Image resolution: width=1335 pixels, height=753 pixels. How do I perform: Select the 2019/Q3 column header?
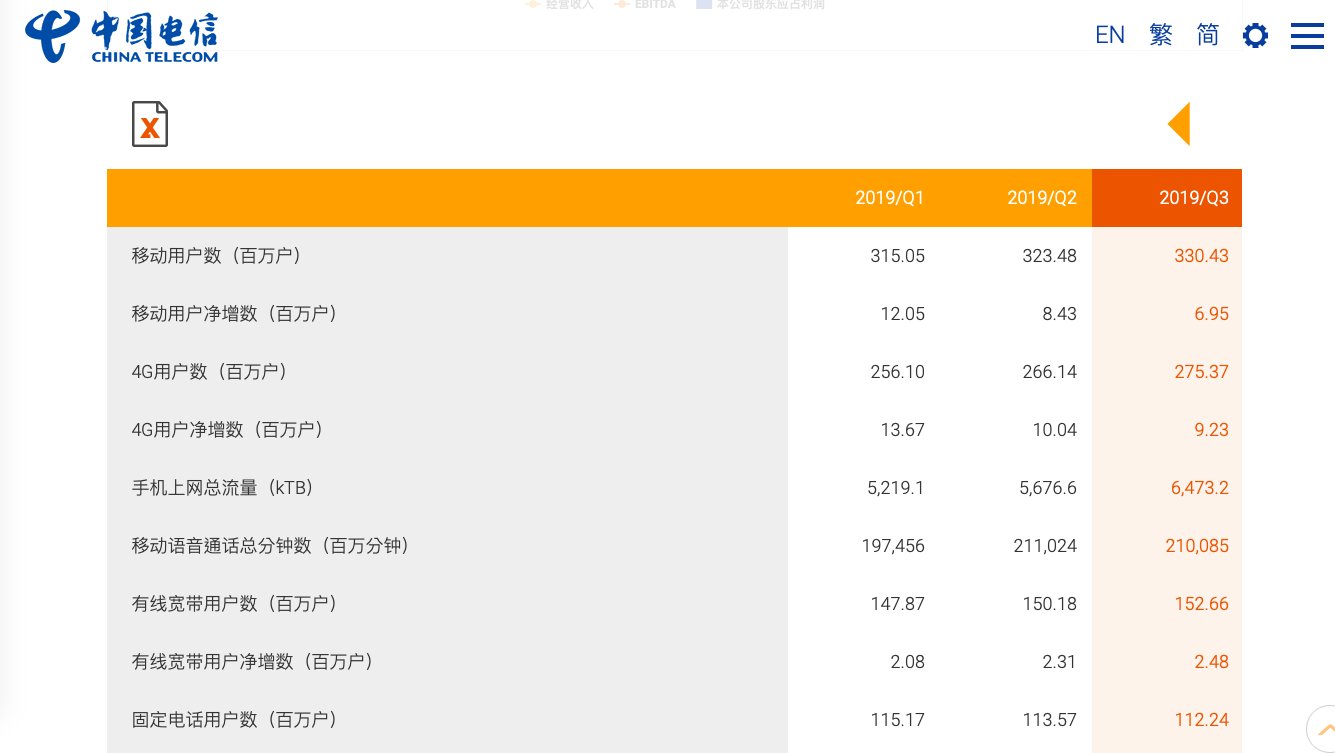coord(1194,198)
